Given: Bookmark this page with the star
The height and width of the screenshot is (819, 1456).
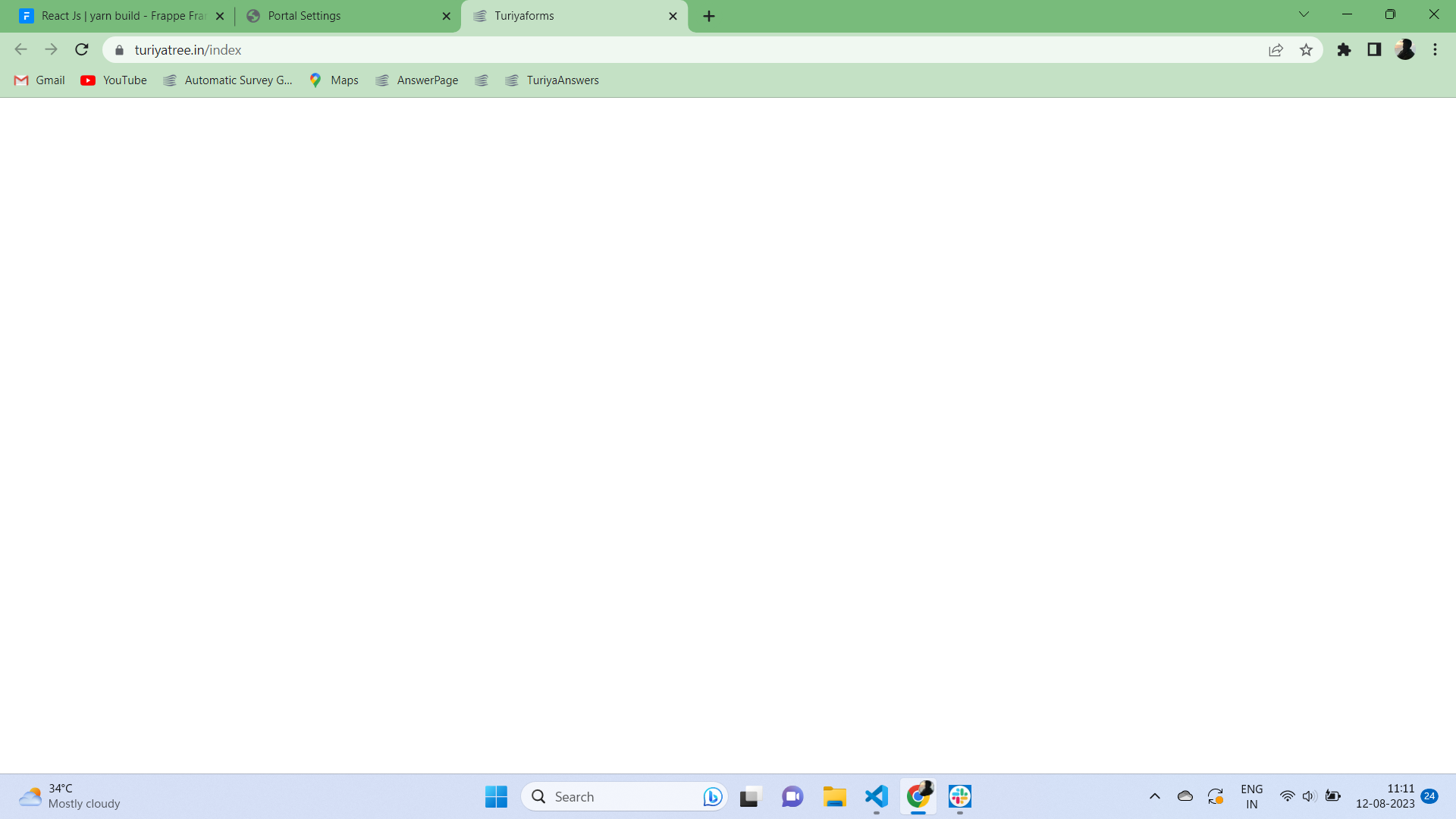Looking at the screenshot, I should [1306, 50].
